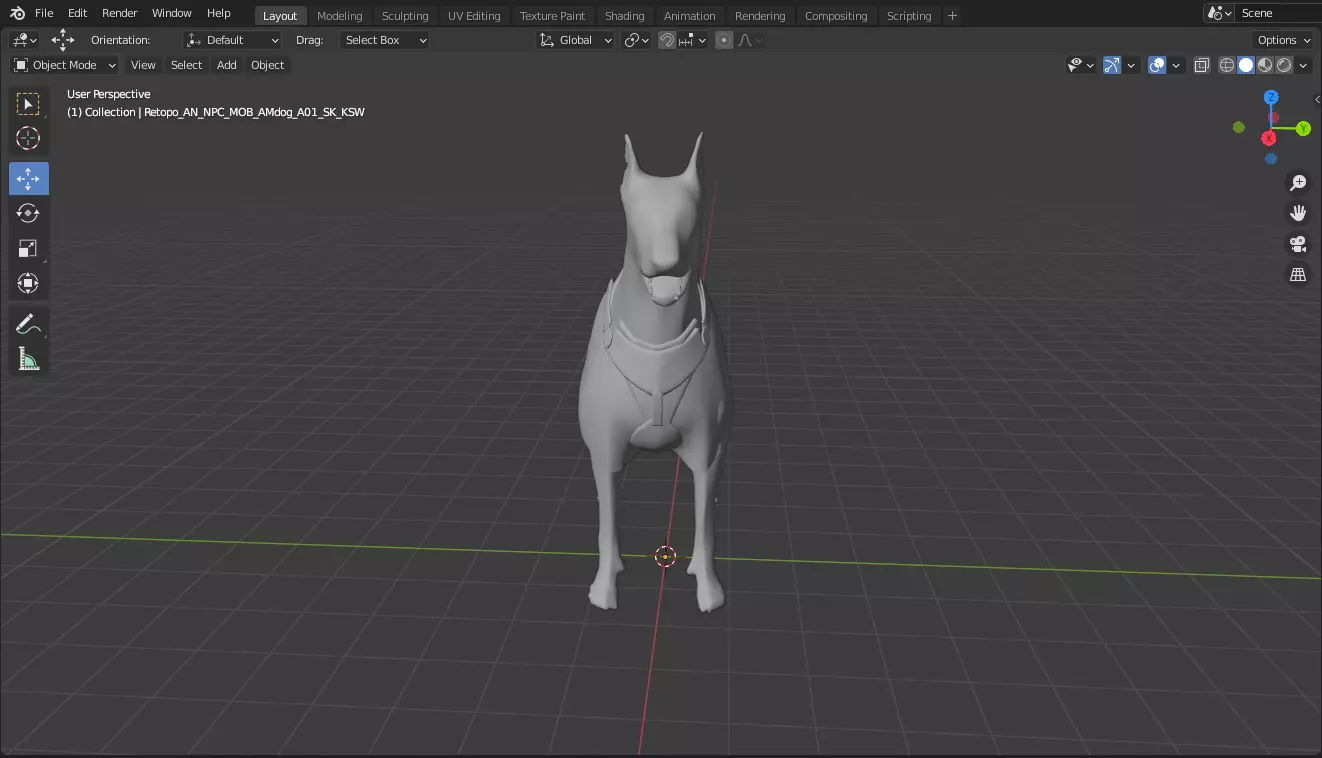Switch to the Texture Paint workspace tab
1322x758 pixels.
pos(552,15)
